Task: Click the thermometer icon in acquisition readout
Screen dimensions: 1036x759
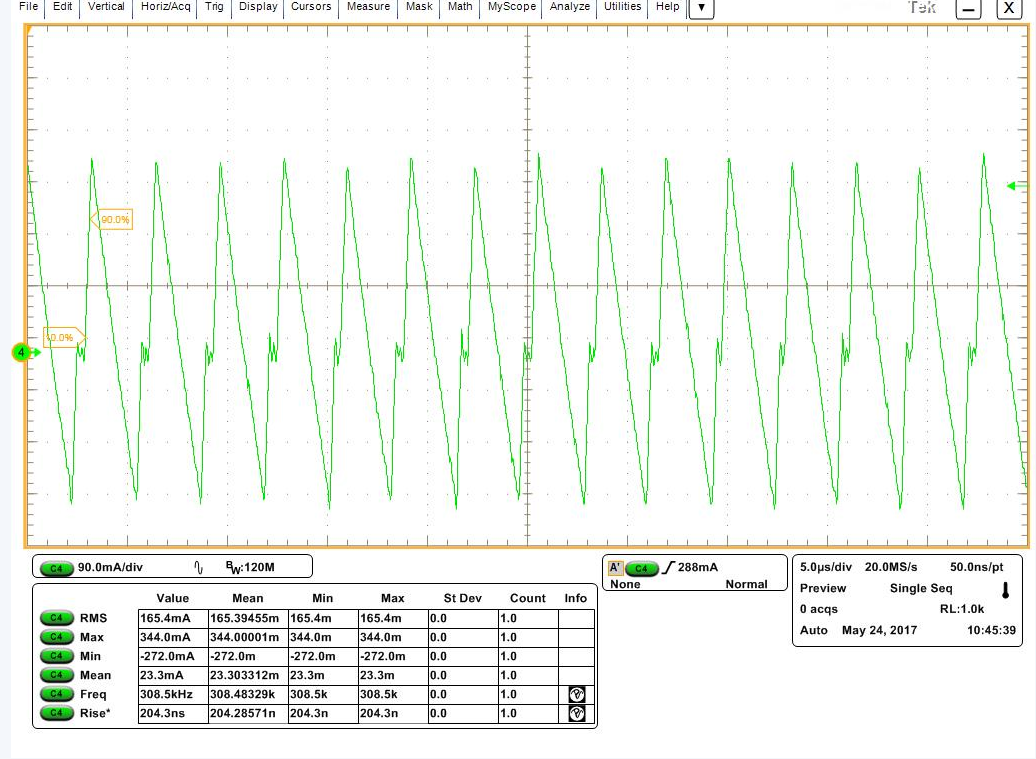Action: coord(1005,590)
